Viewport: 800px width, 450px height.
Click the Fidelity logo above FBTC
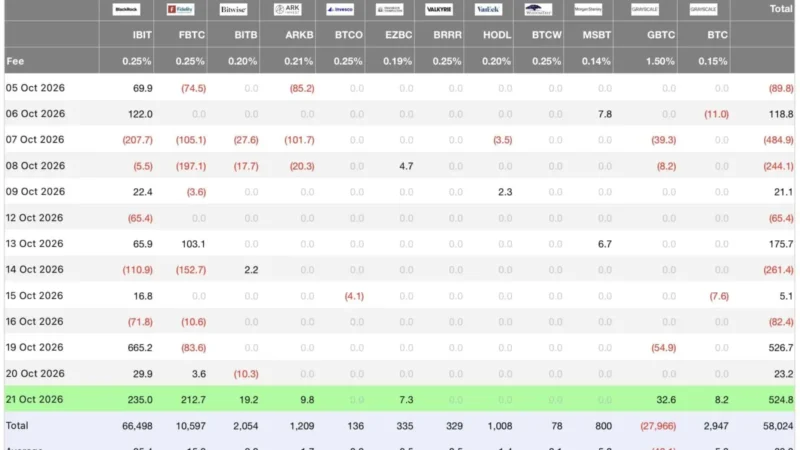pos(180,9)
